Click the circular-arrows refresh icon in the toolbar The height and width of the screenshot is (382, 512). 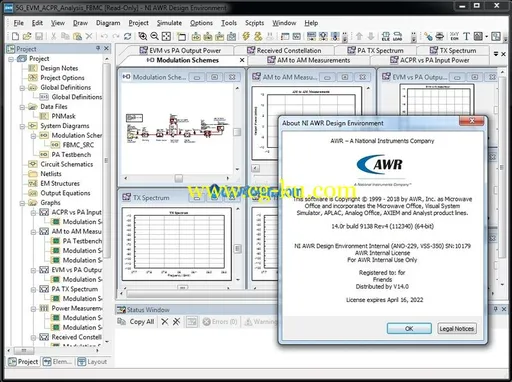127,36
